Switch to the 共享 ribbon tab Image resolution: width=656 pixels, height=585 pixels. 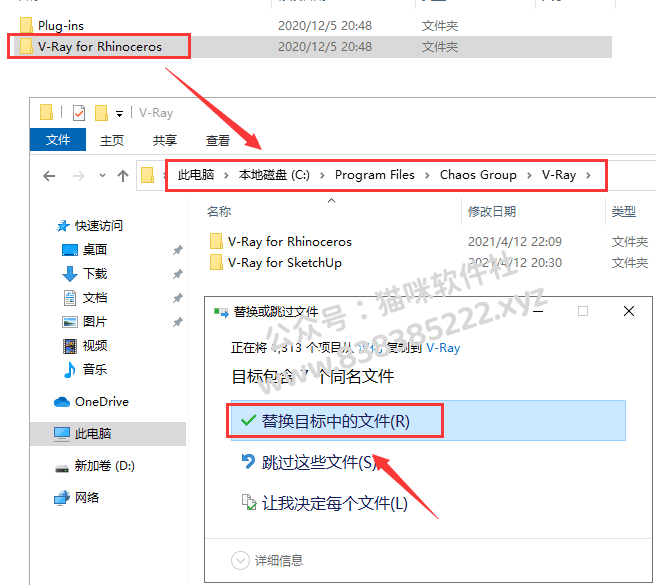click(x=165, y=140)
